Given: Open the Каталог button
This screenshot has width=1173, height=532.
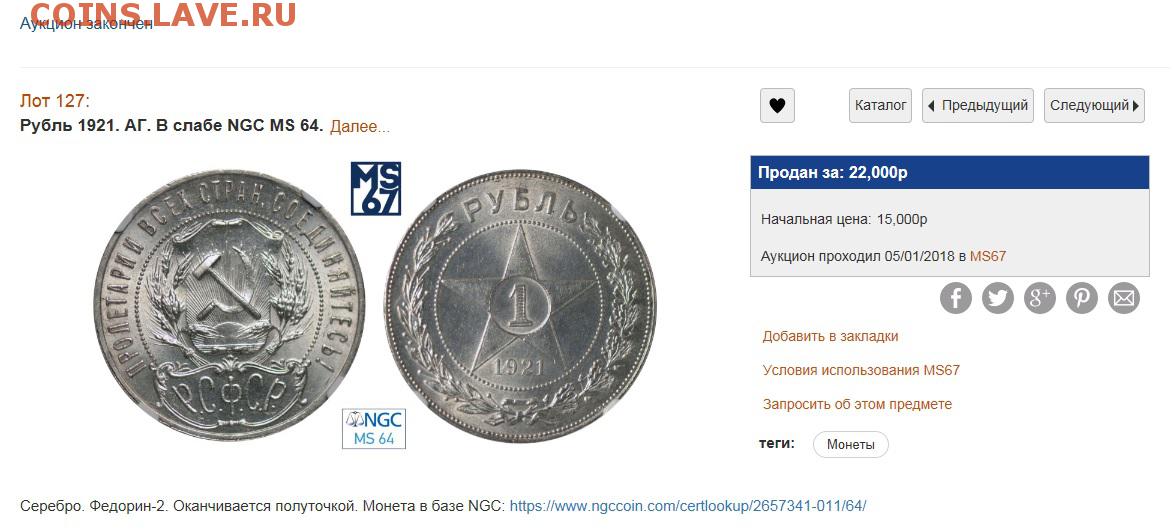Looking at the screenshot, I should coord(880,106).
